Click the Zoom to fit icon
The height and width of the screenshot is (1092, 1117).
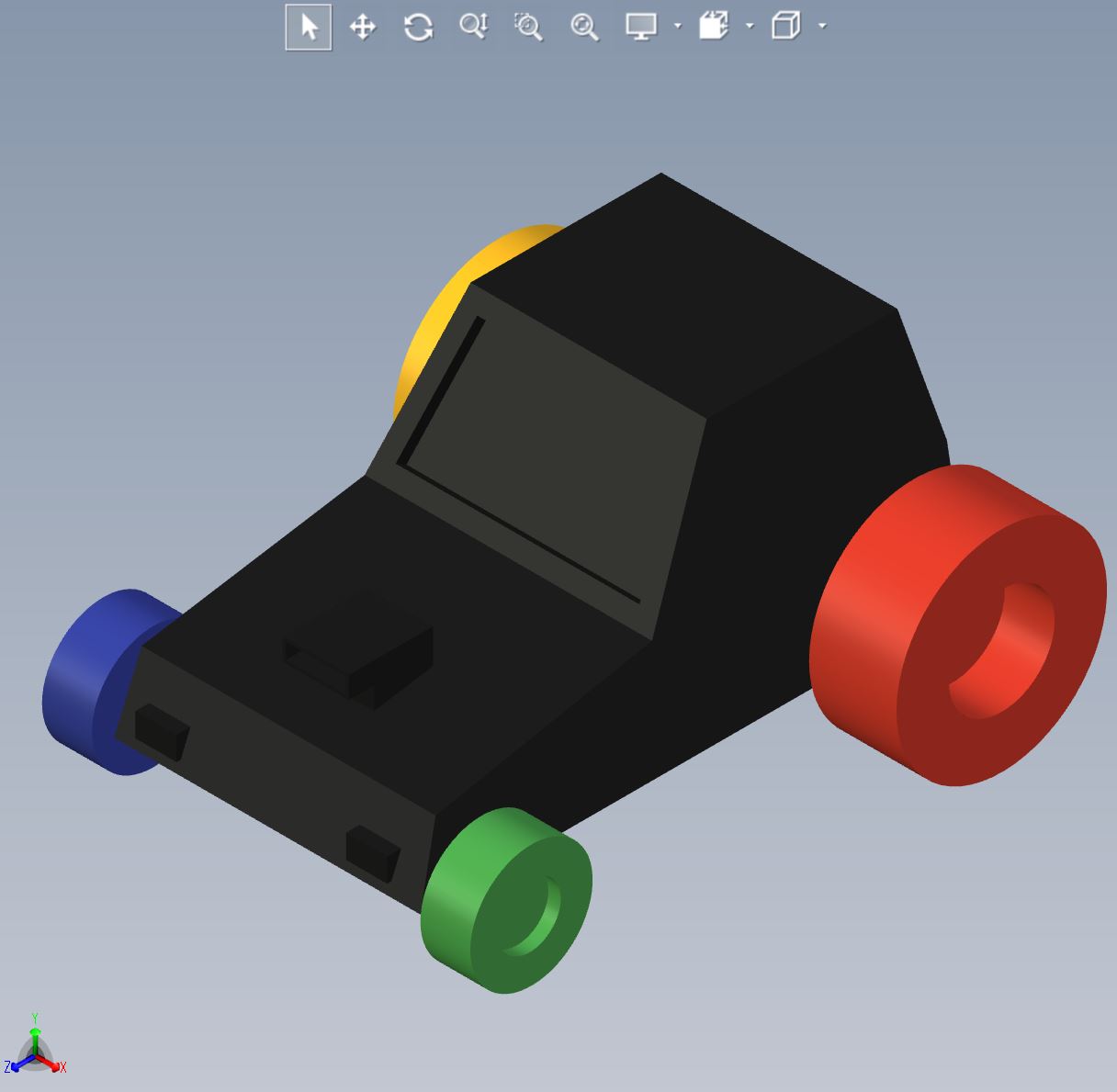point(584,27)
